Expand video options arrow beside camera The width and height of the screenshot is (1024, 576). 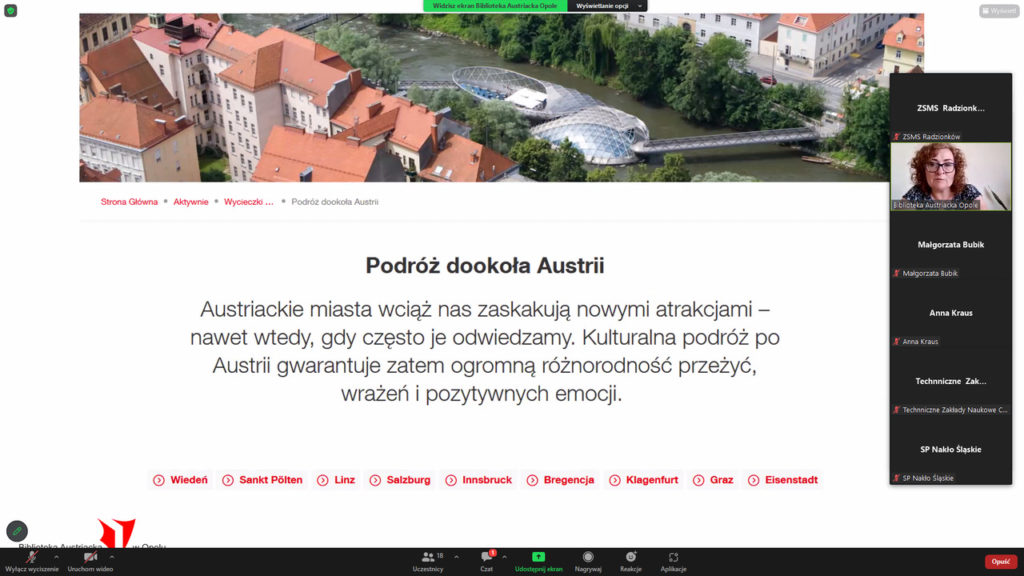(x=111, y=556)
